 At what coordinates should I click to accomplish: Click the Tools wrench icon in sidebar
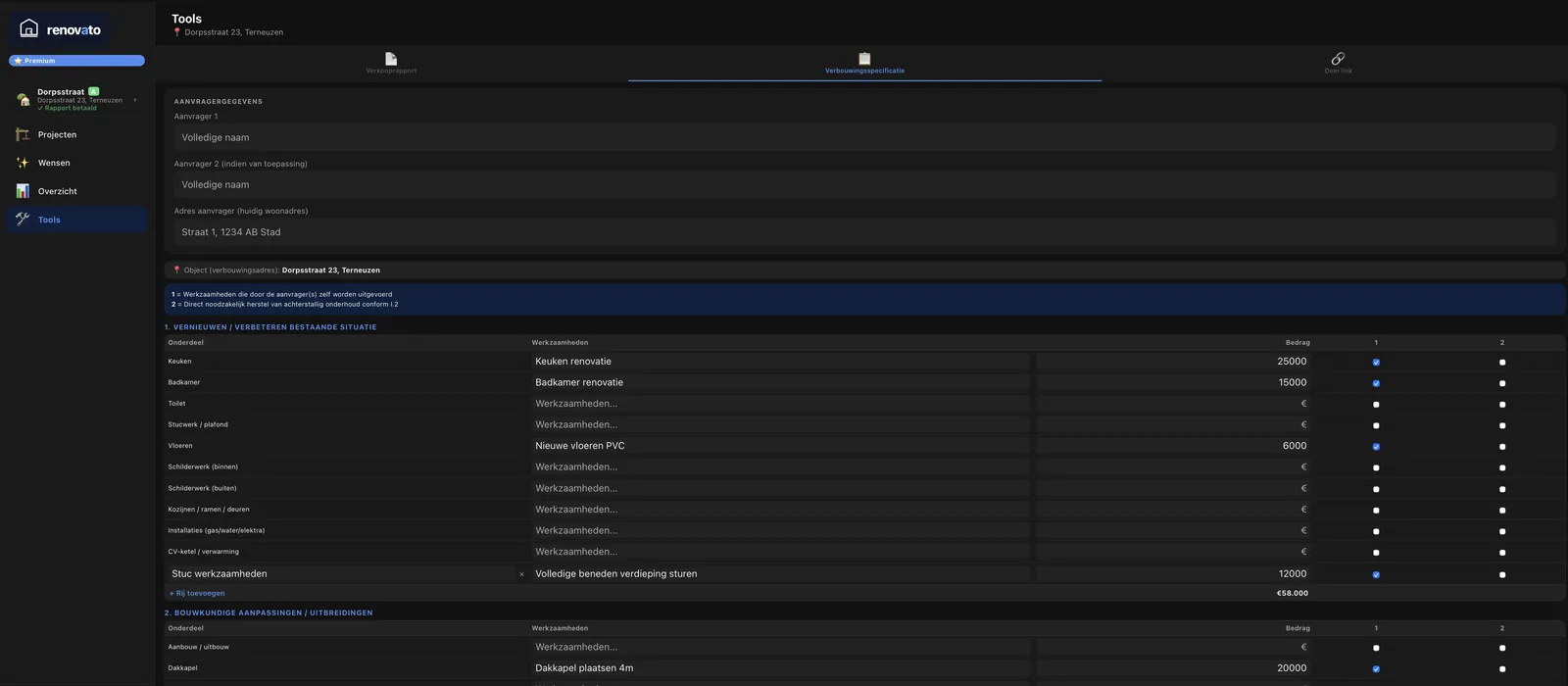[x=23, y=220]
